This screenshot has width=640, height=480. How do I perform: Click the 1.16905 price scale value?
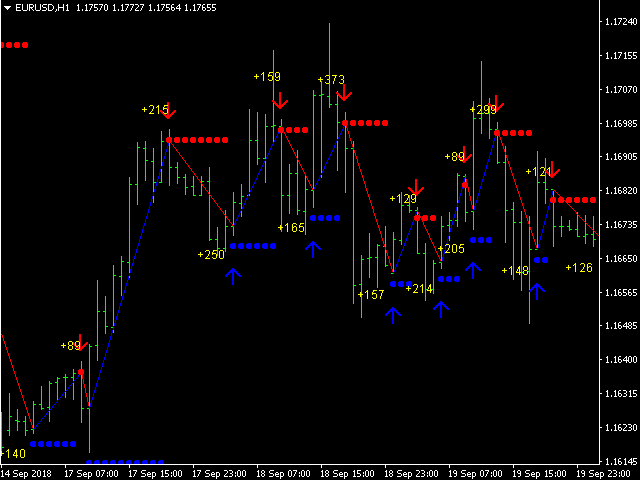(x=620, y=157)
